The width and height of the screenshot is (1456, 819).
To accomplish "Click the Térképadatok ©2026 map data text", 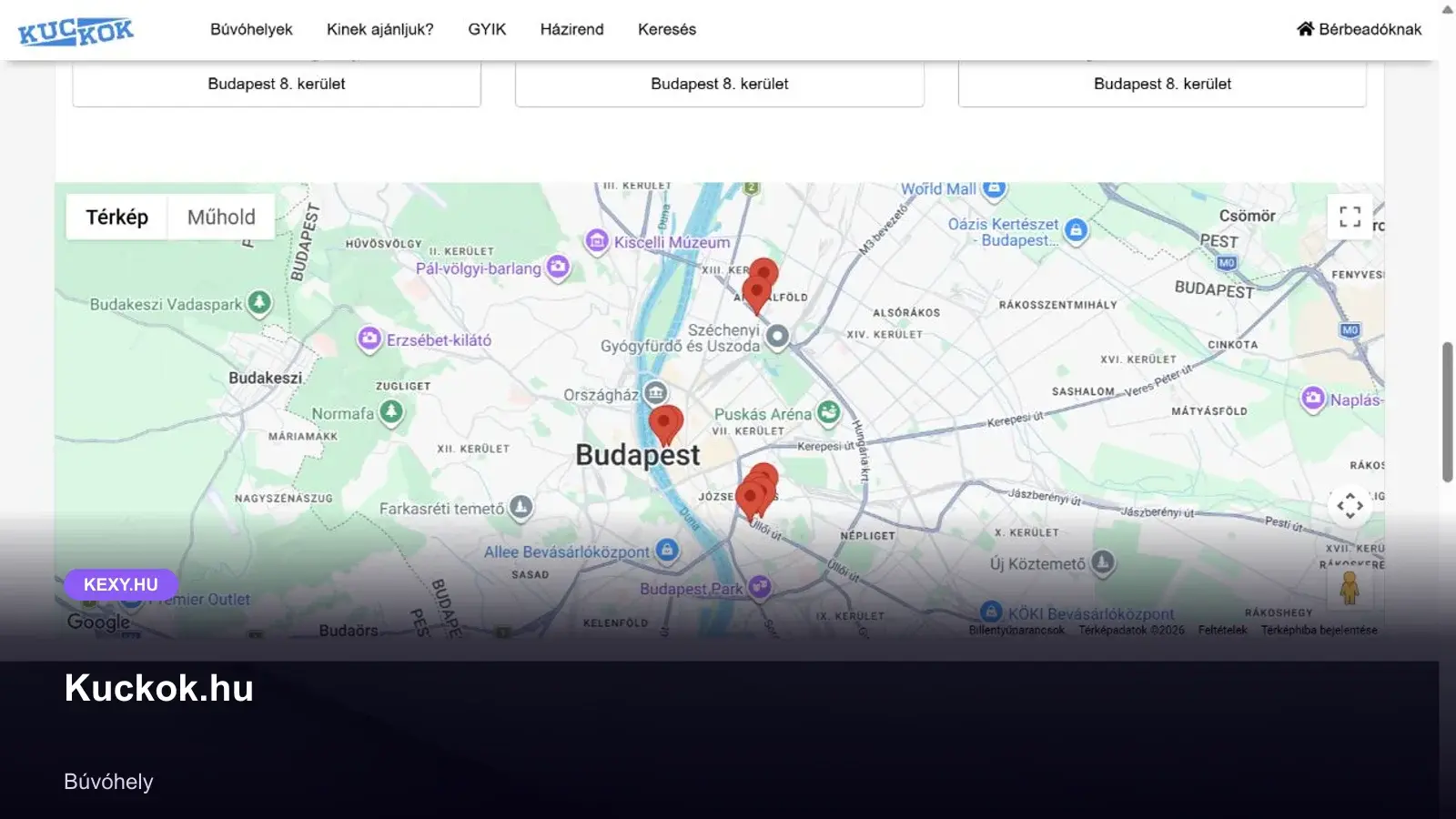I will (x=1132, y=630).
